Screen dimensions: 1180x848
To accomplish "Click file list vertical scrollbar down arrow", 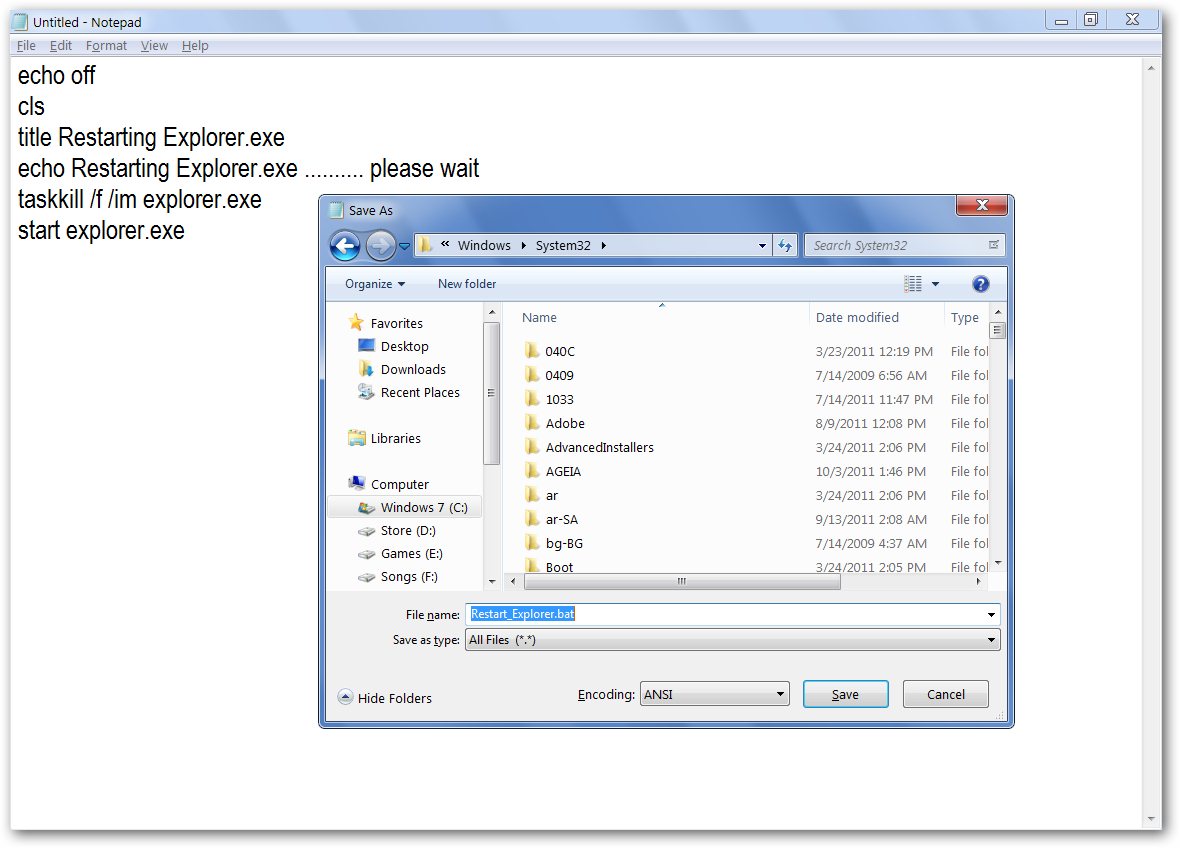I will tap(998, 563).
